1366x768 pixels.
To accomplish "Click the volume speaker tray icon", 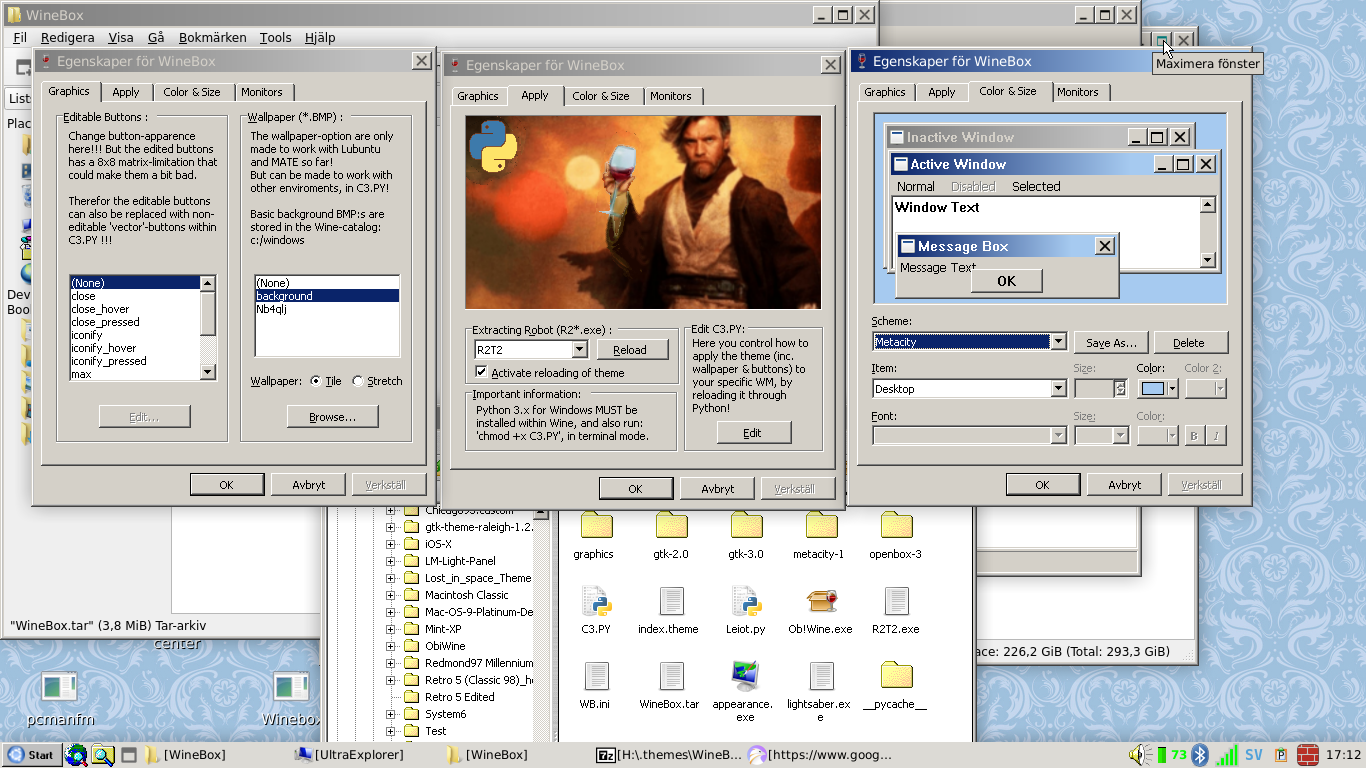I will tap(1140, 754).
